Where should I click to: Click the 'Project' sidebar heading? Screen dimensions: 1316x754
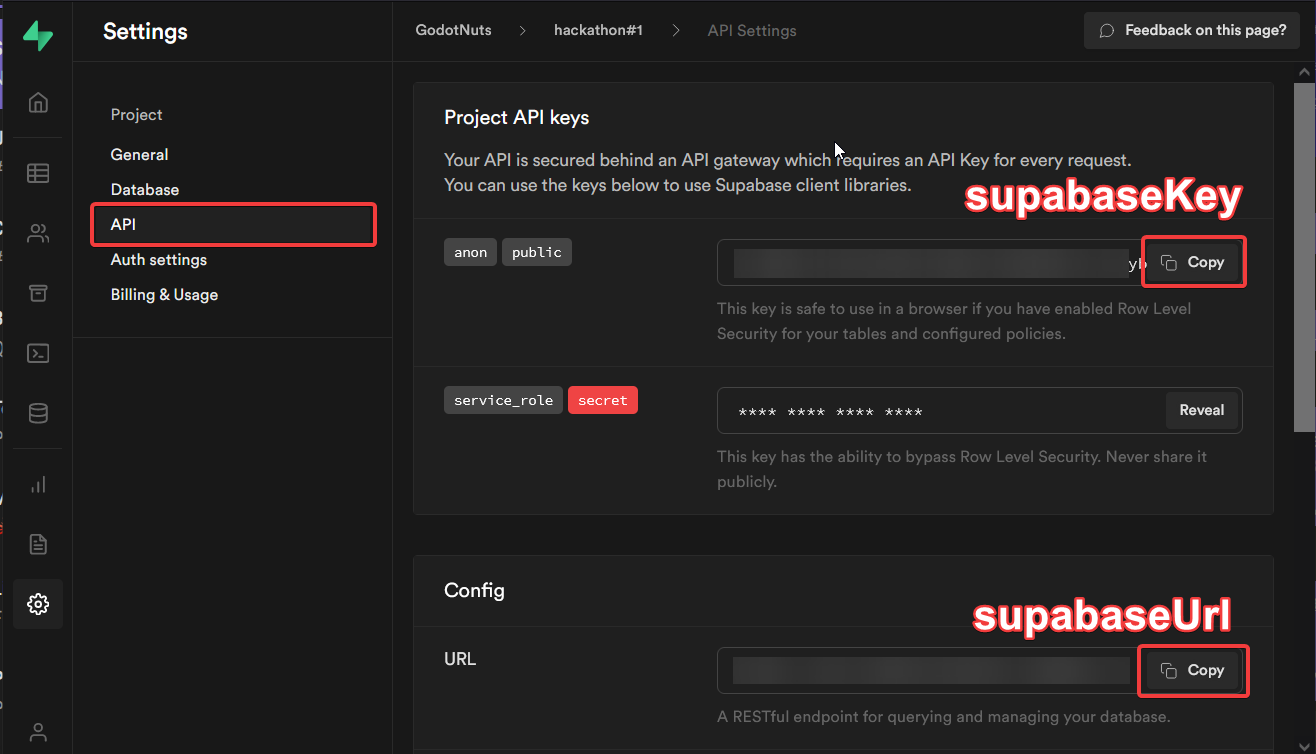point(136,115)
